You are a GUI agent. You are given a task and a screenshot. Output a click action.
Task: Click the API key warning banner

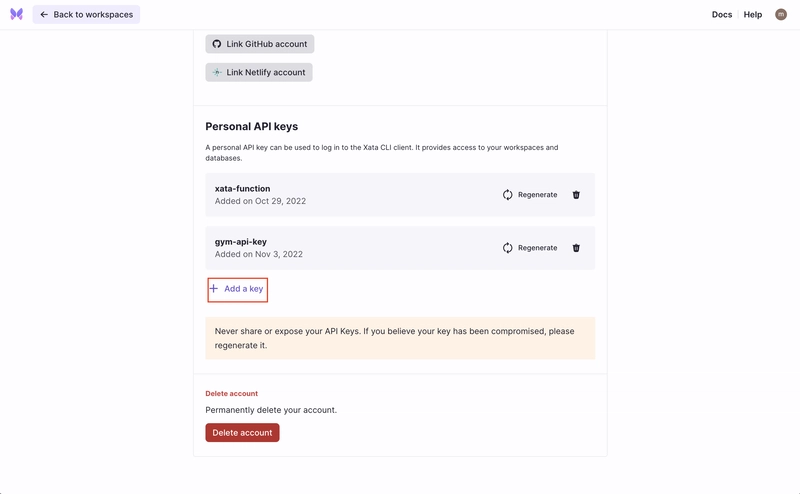coord(400,338)
